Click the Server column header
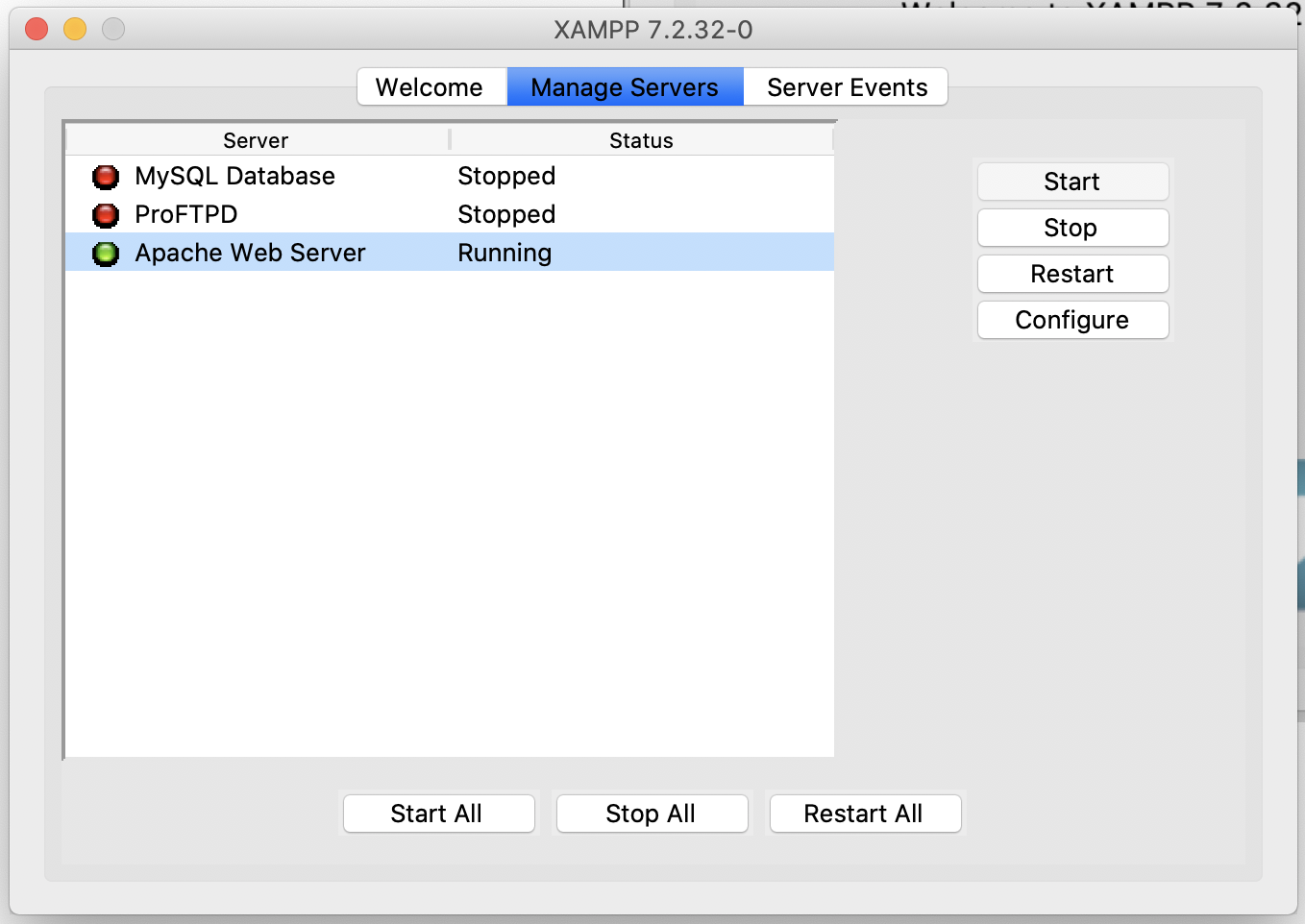 tap(257, 140)
